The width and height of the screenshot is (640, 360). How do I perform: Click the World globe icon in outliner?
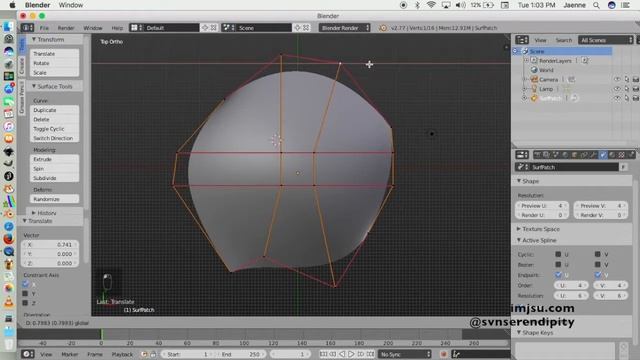pyautogui.click(x=534, y=70)
